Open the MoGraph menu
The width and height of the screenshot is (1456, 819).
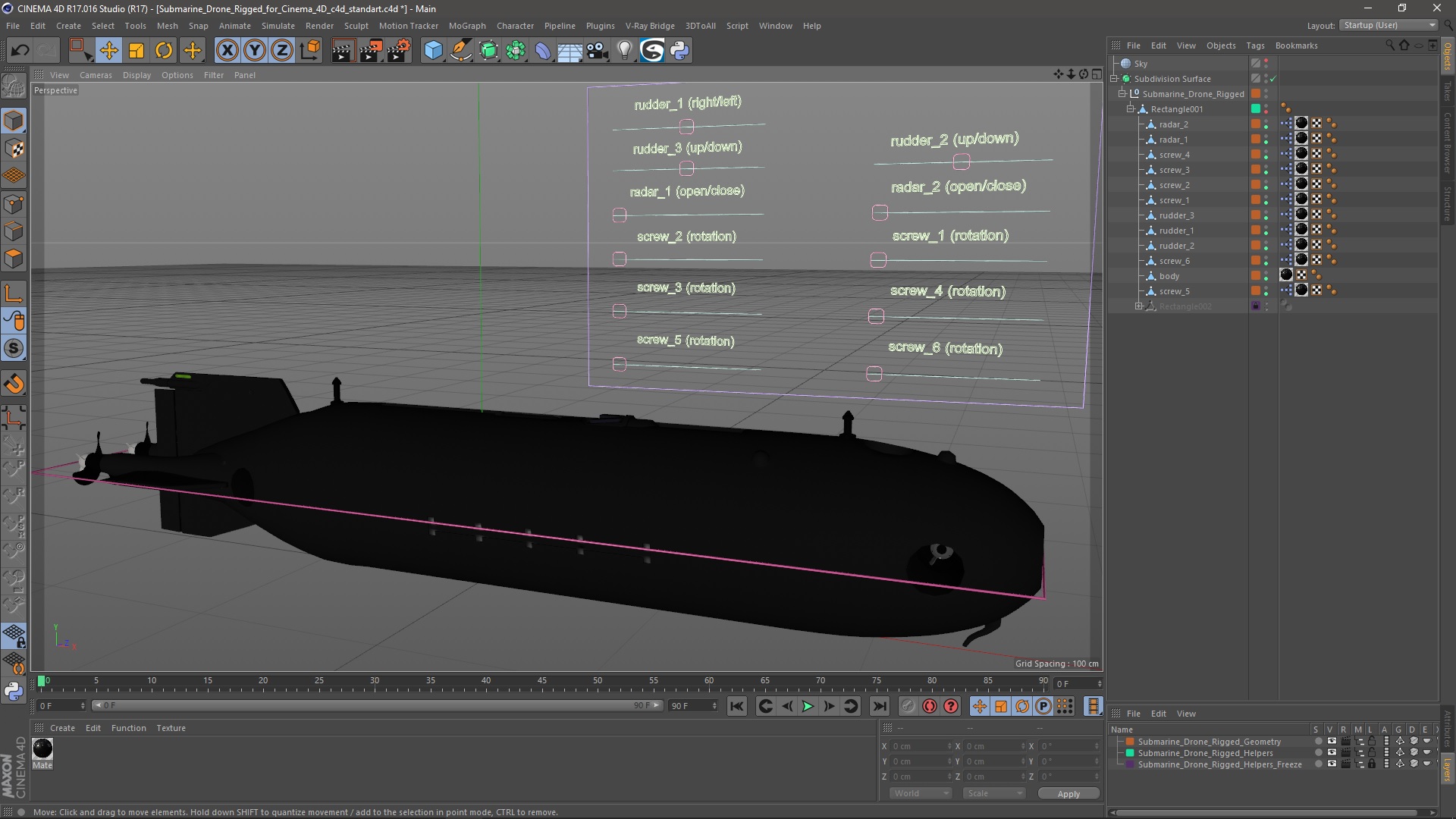467,26
